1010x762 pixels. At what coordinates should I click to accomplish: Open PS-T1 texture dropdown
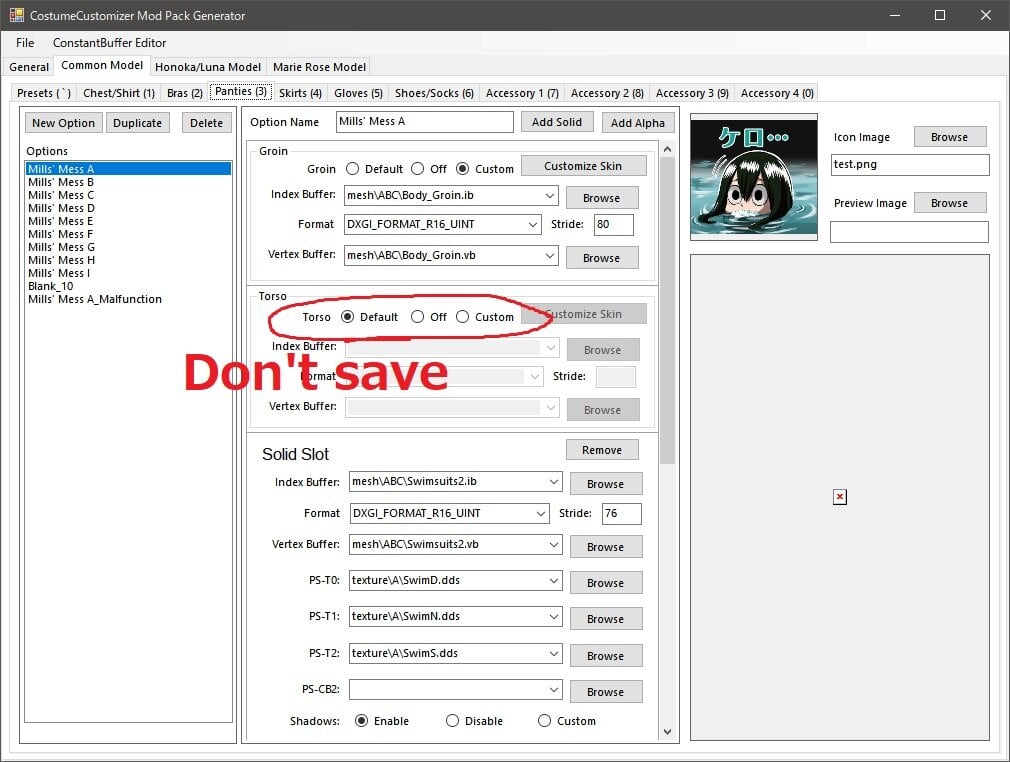[x=554, y=616]
